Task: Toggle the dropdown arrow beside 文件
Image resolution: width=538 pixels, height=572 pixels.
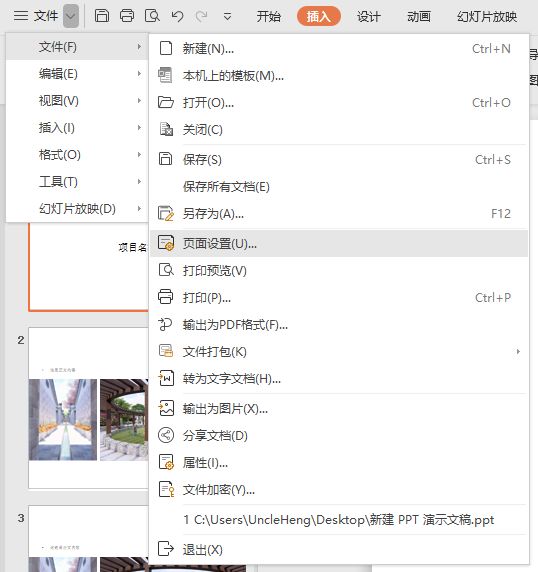Action: (x=71, y=16)
